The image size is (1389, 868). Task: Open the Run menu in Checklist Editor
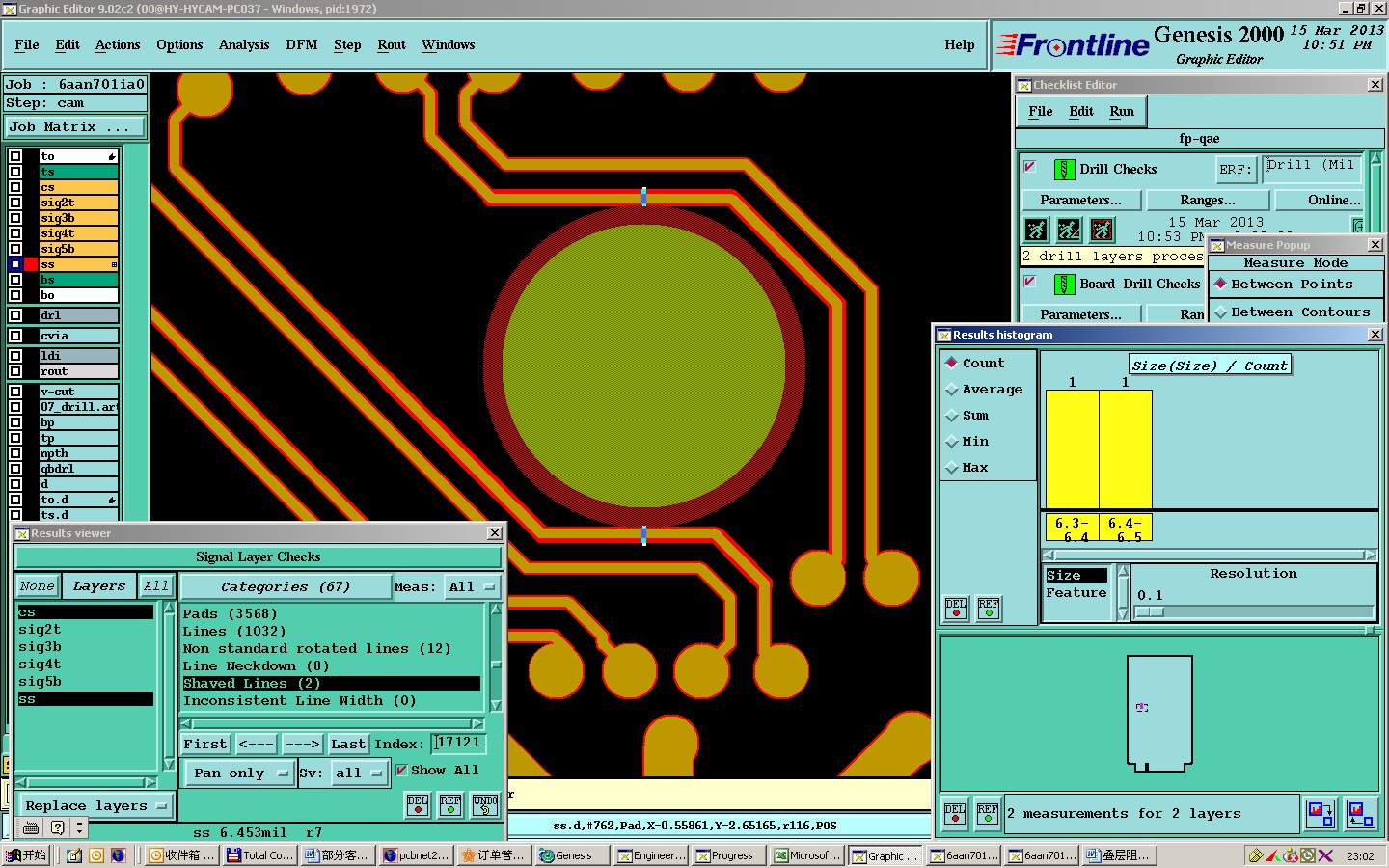tap(1122, 112)
